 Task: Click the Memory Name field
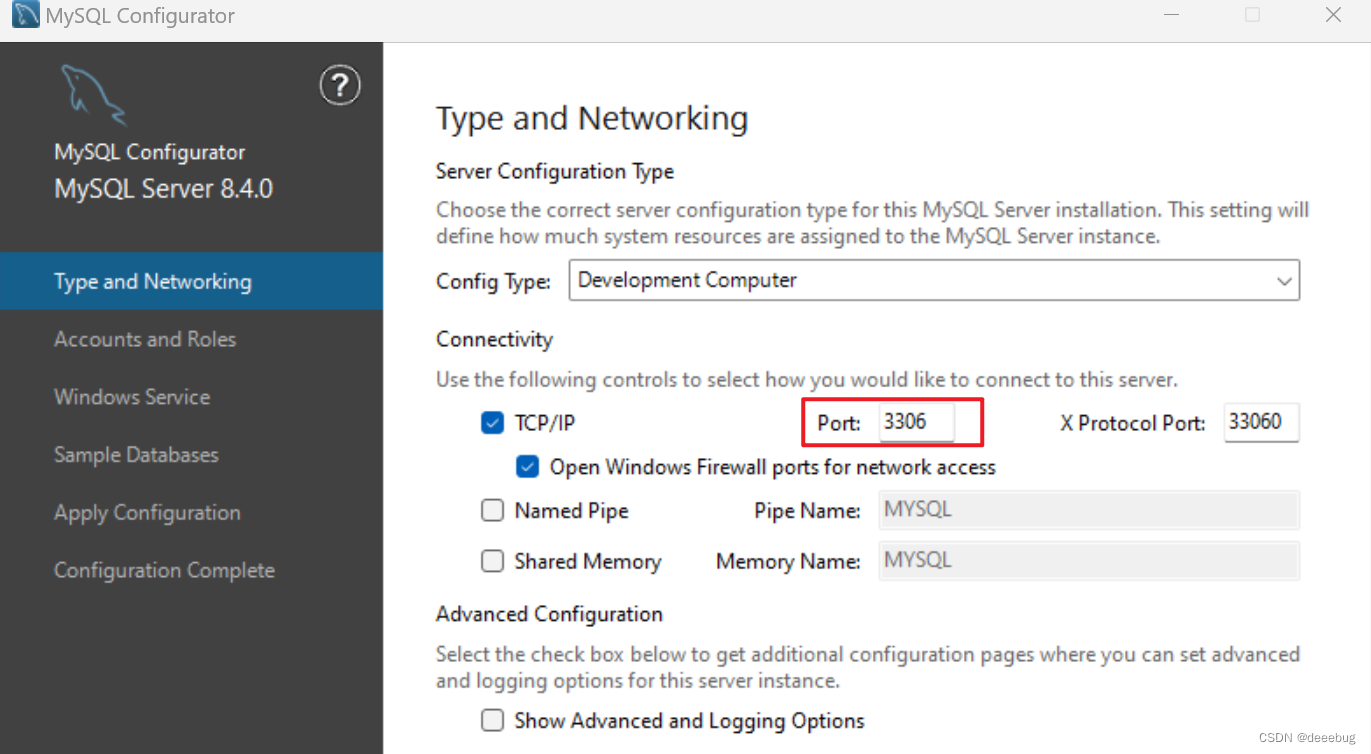pyautogui.click(x=1089, y=560)
